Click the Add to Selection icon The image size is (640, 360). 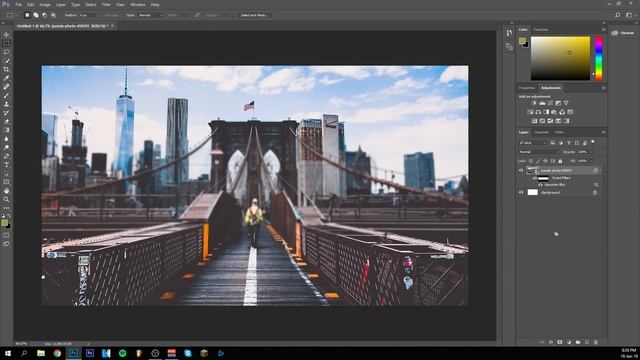(x=36, y=15)
